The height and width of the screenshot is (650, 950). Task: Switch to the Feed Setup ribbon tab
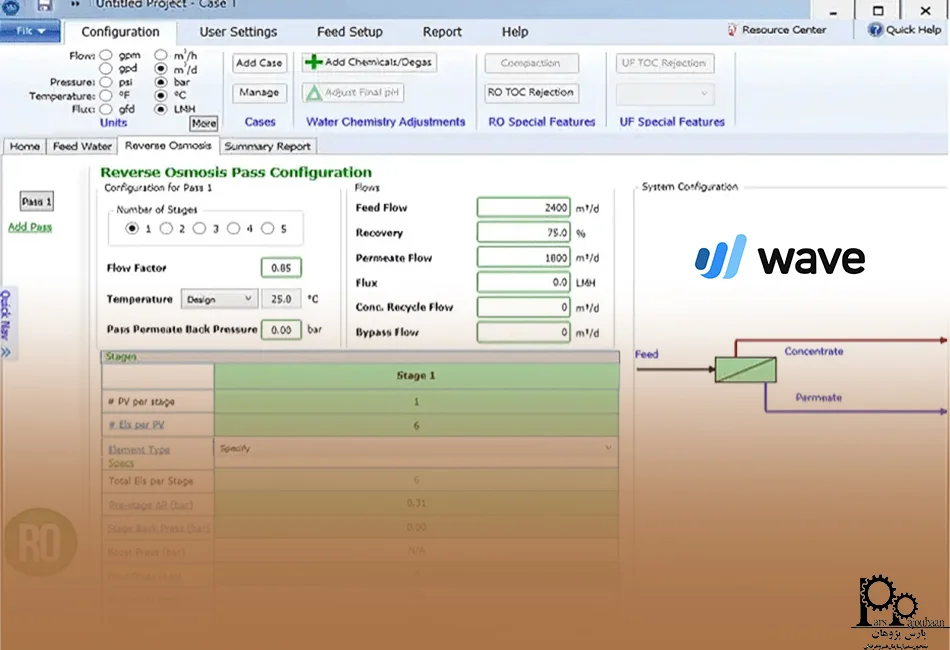tap(349, 32)
